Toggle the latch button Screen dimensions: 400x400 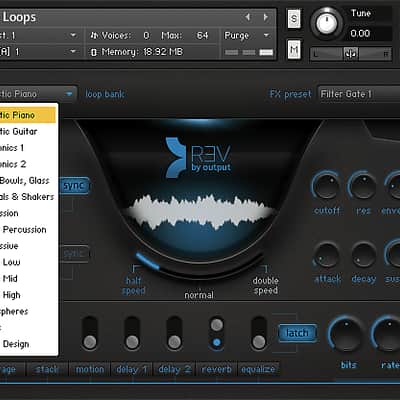[297, 333]
